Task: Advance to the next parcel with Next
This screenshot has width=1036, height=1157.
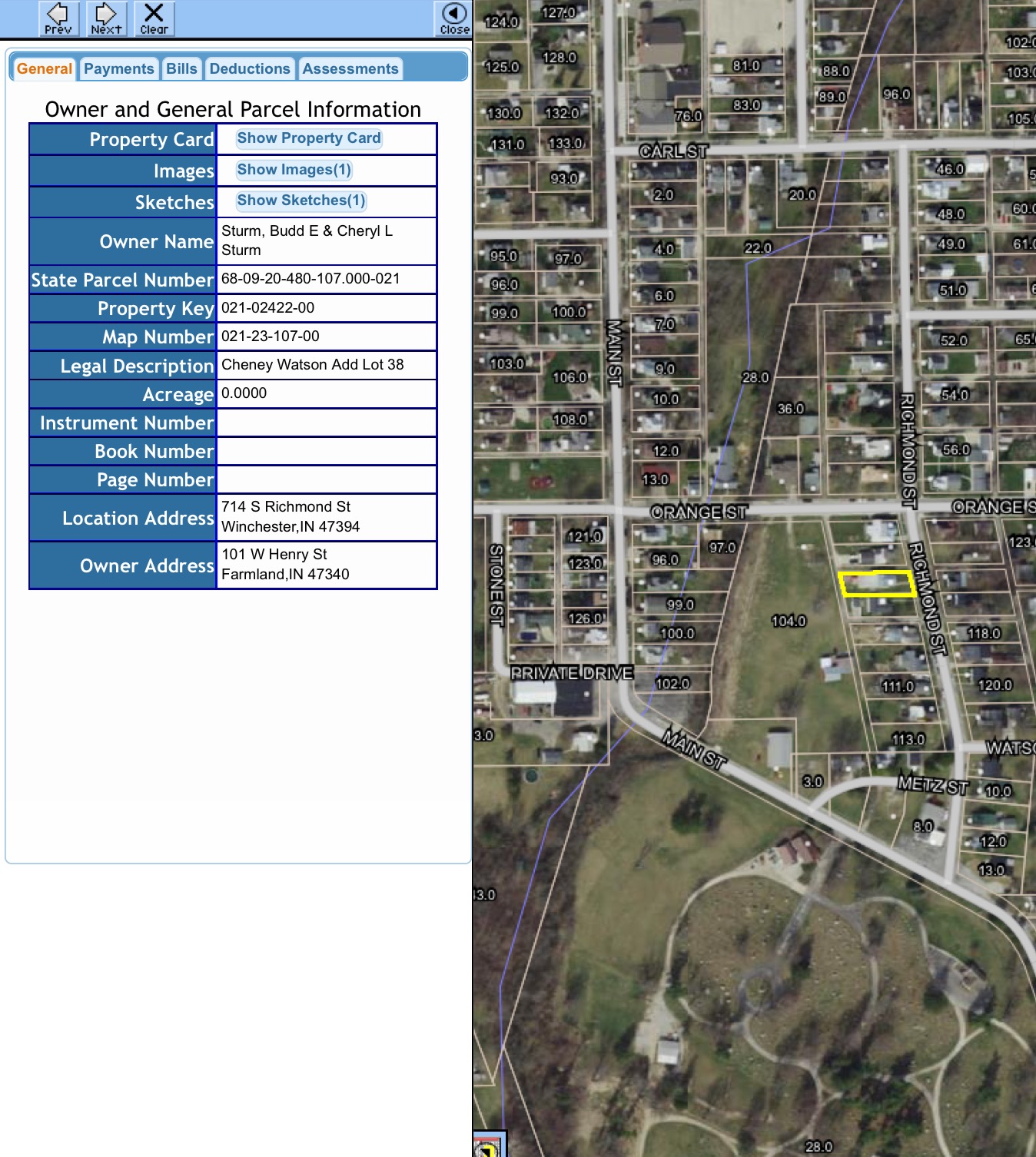Action: (106, 18)
